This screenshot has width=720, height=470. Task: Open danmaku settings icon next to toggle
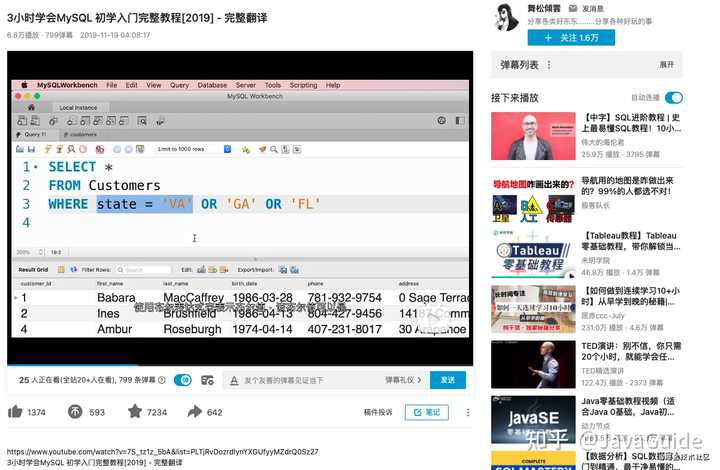(x=208, y=380)
